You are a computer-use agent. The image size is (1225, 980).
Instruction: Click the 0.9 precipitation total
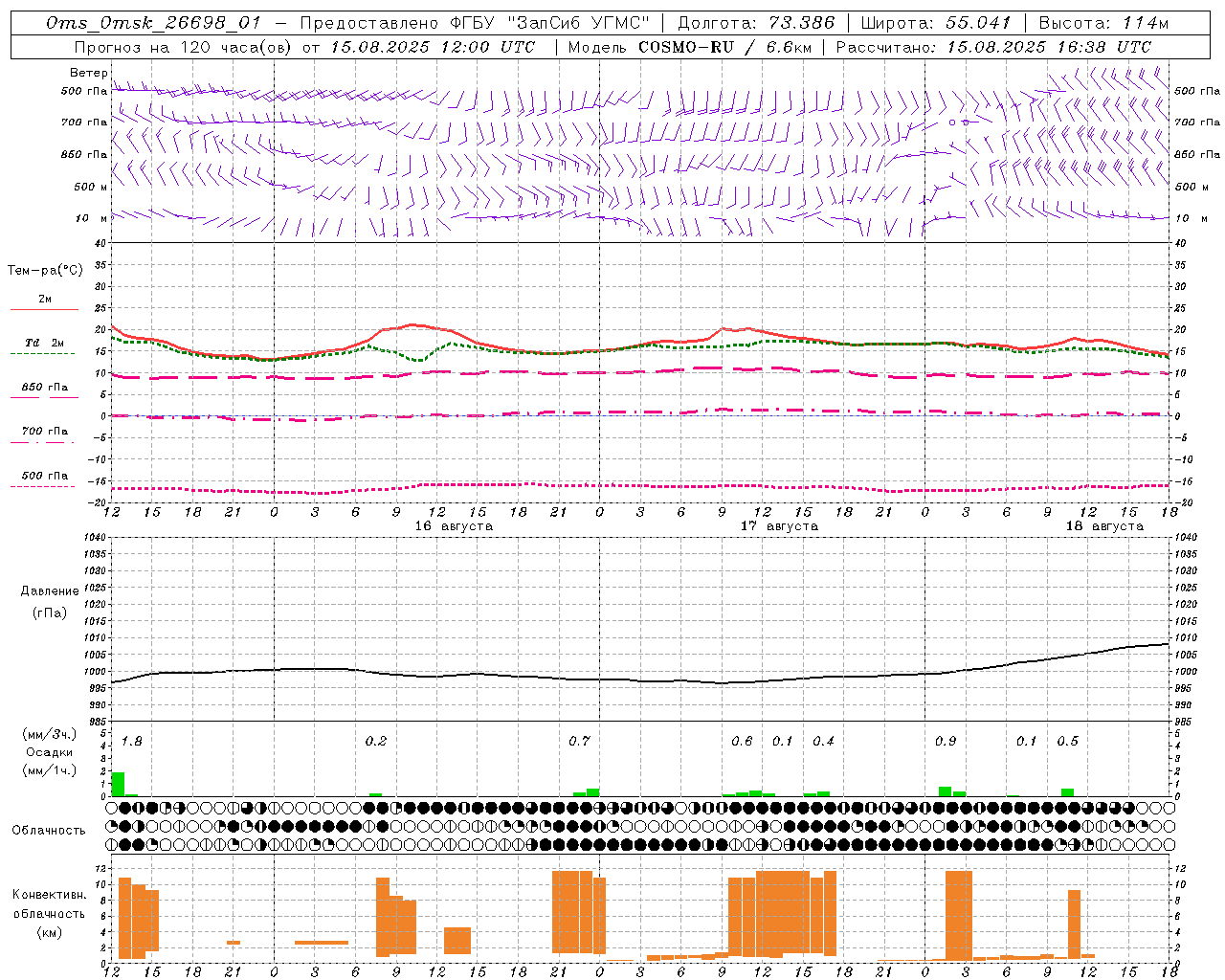pos(946,742)
